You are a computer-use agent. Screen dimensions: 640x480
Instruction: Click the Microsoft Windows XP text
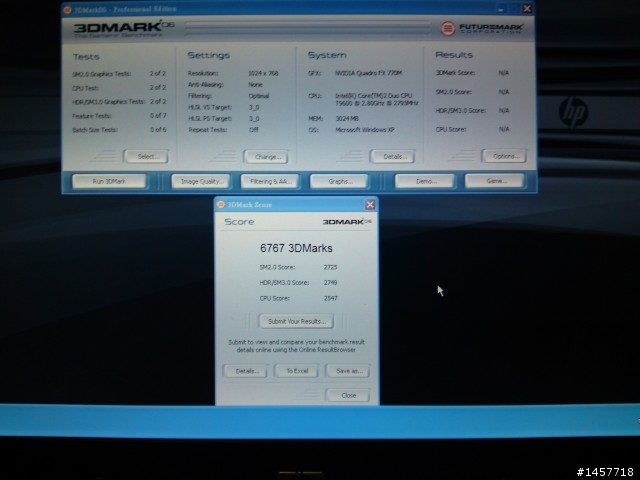(x=364, y=130)
